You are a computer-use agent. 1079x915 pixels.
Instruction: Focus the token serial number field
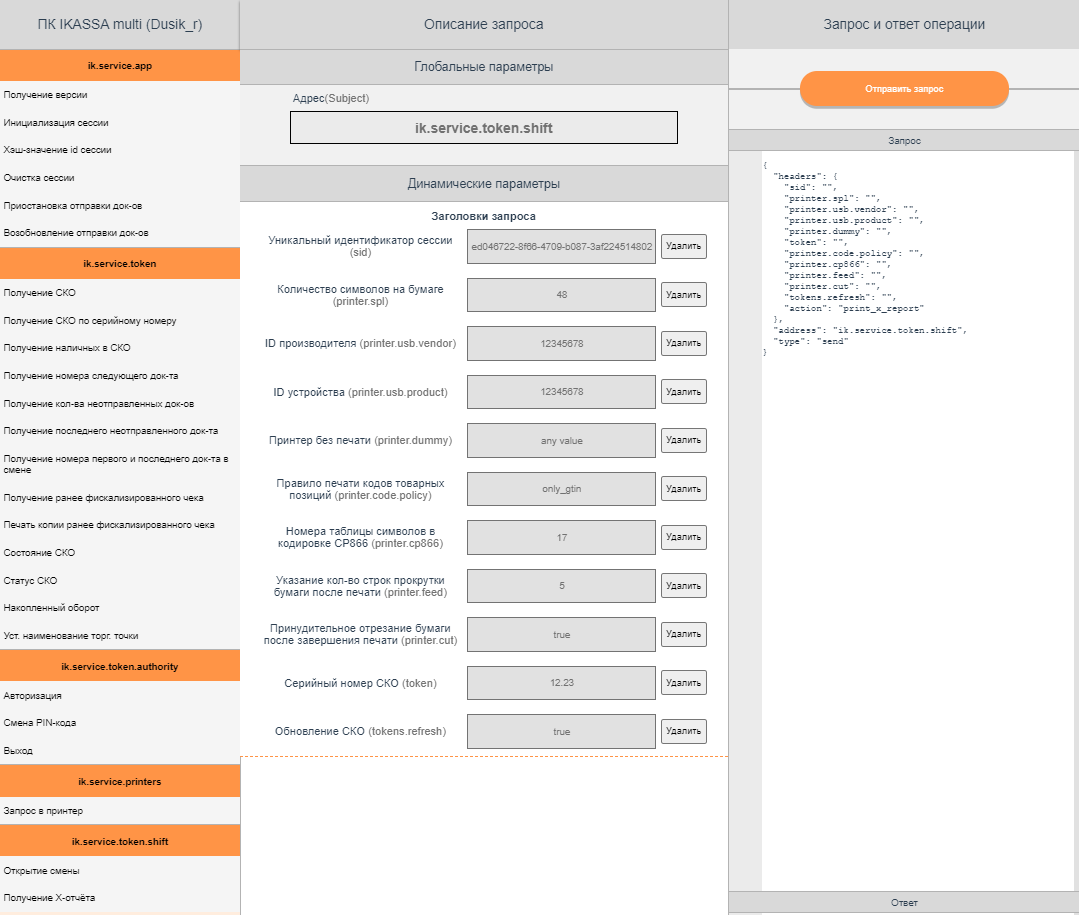561,683
